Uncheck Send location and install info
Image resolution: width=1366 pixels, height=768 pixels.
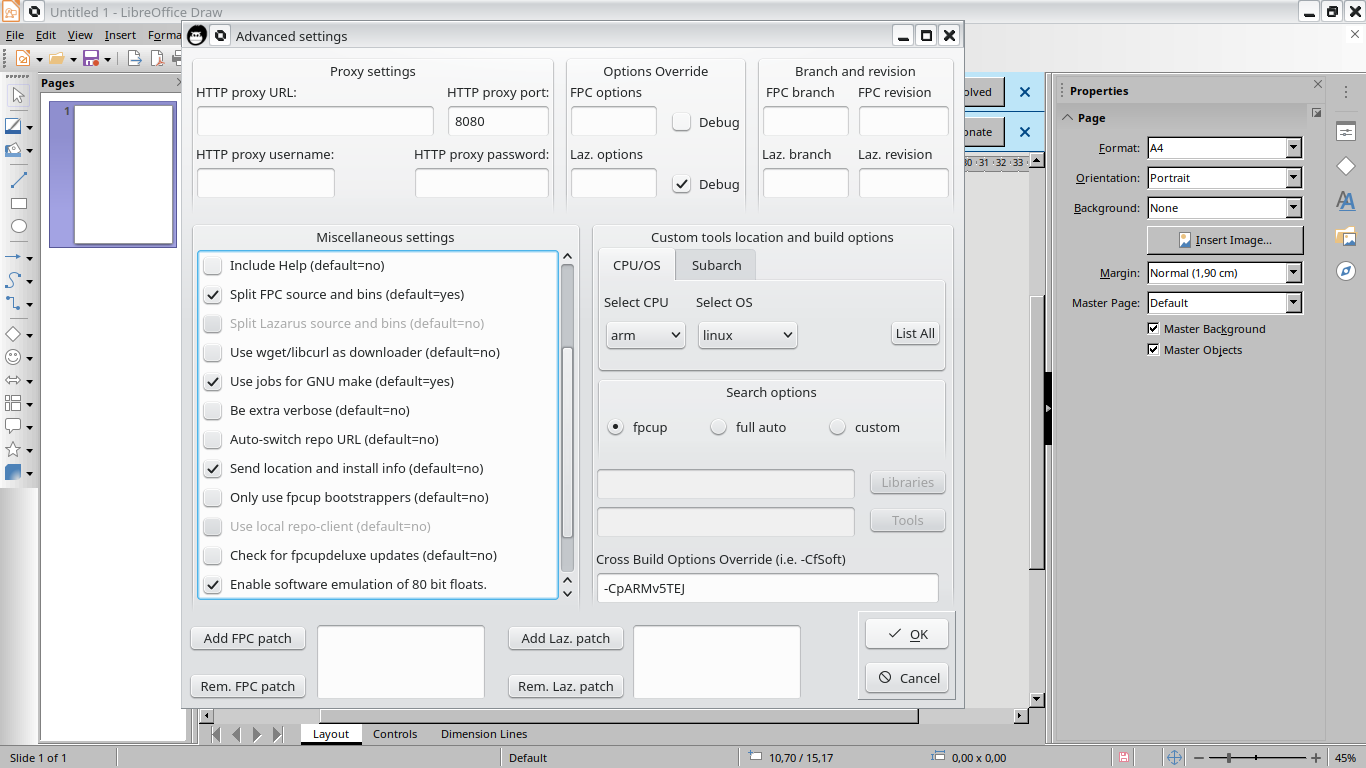click(x=213, y=468)
